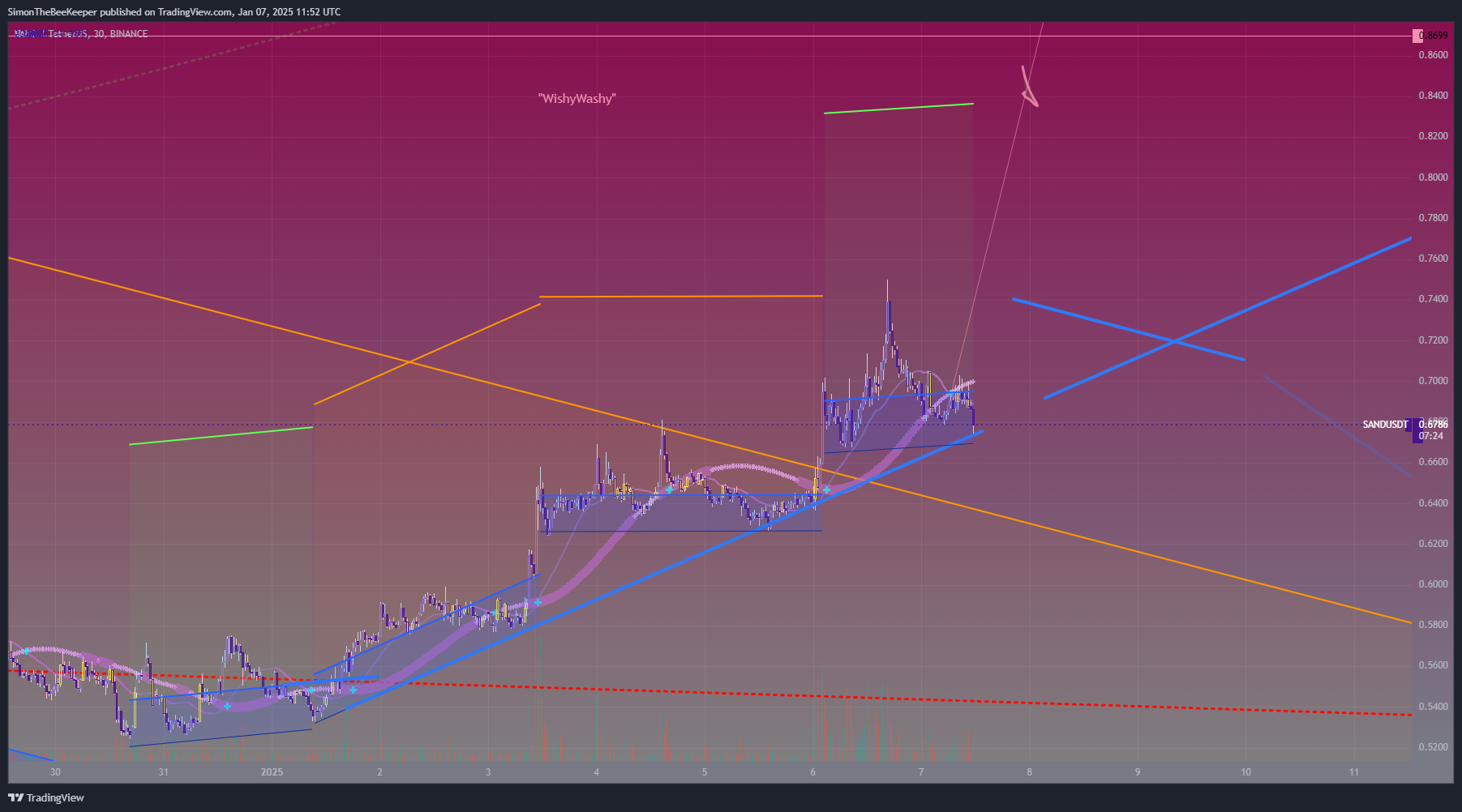1462x812 pixels.
Task: Click the "11" date label on time axis
Action: pos(1354,772)
